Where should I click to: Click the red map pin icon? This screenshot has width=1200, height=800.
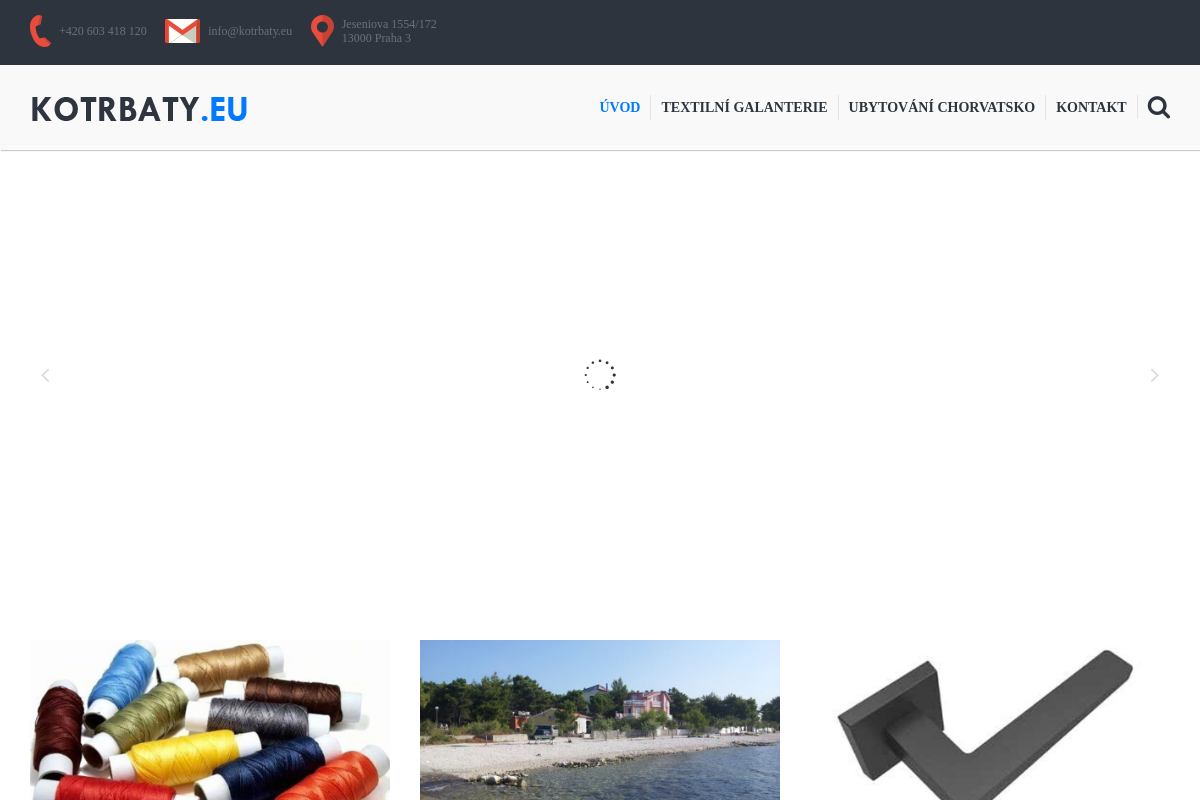point(322,31)
